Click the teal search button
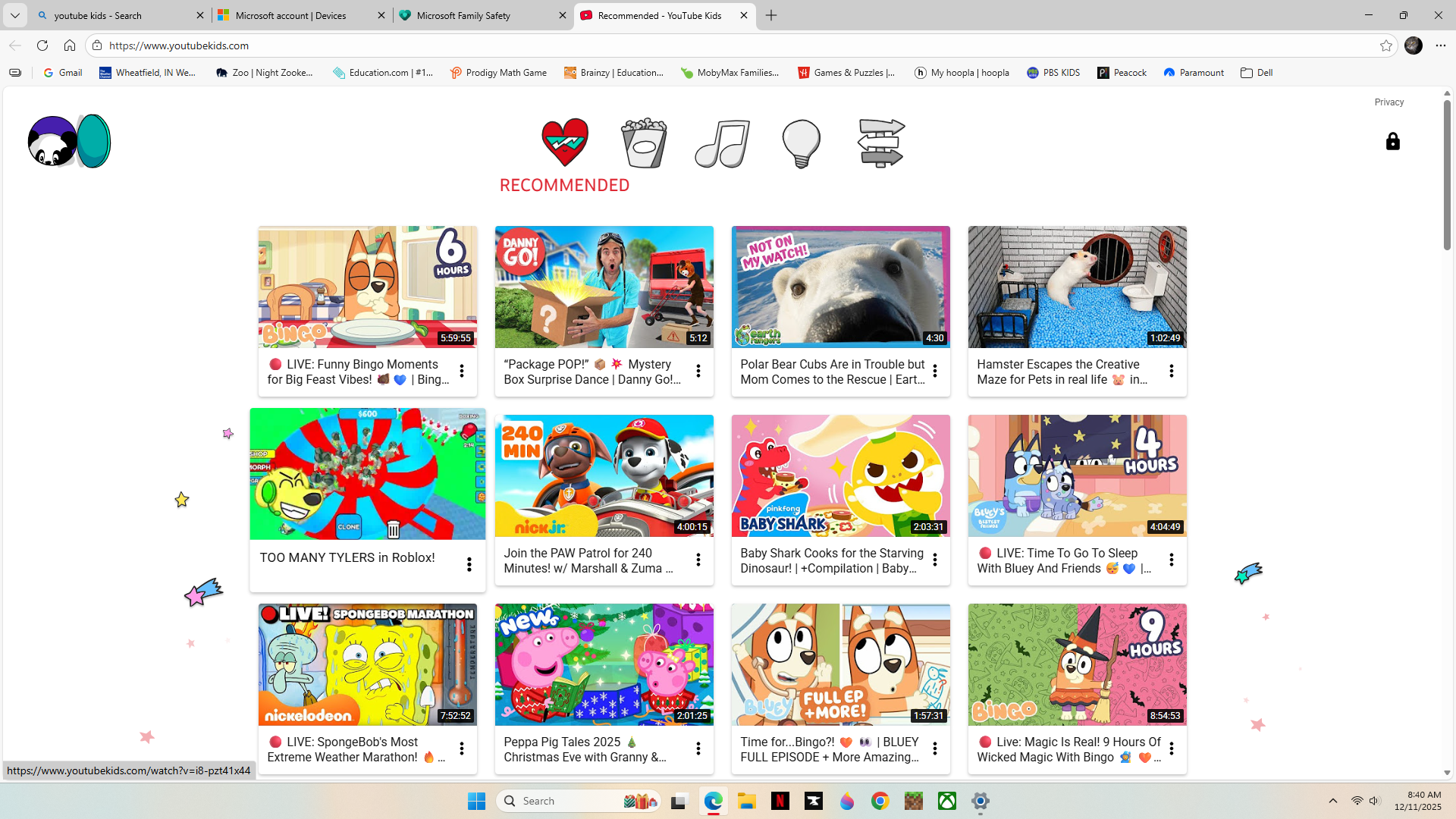1456x819 pixels. click(94, 141)
